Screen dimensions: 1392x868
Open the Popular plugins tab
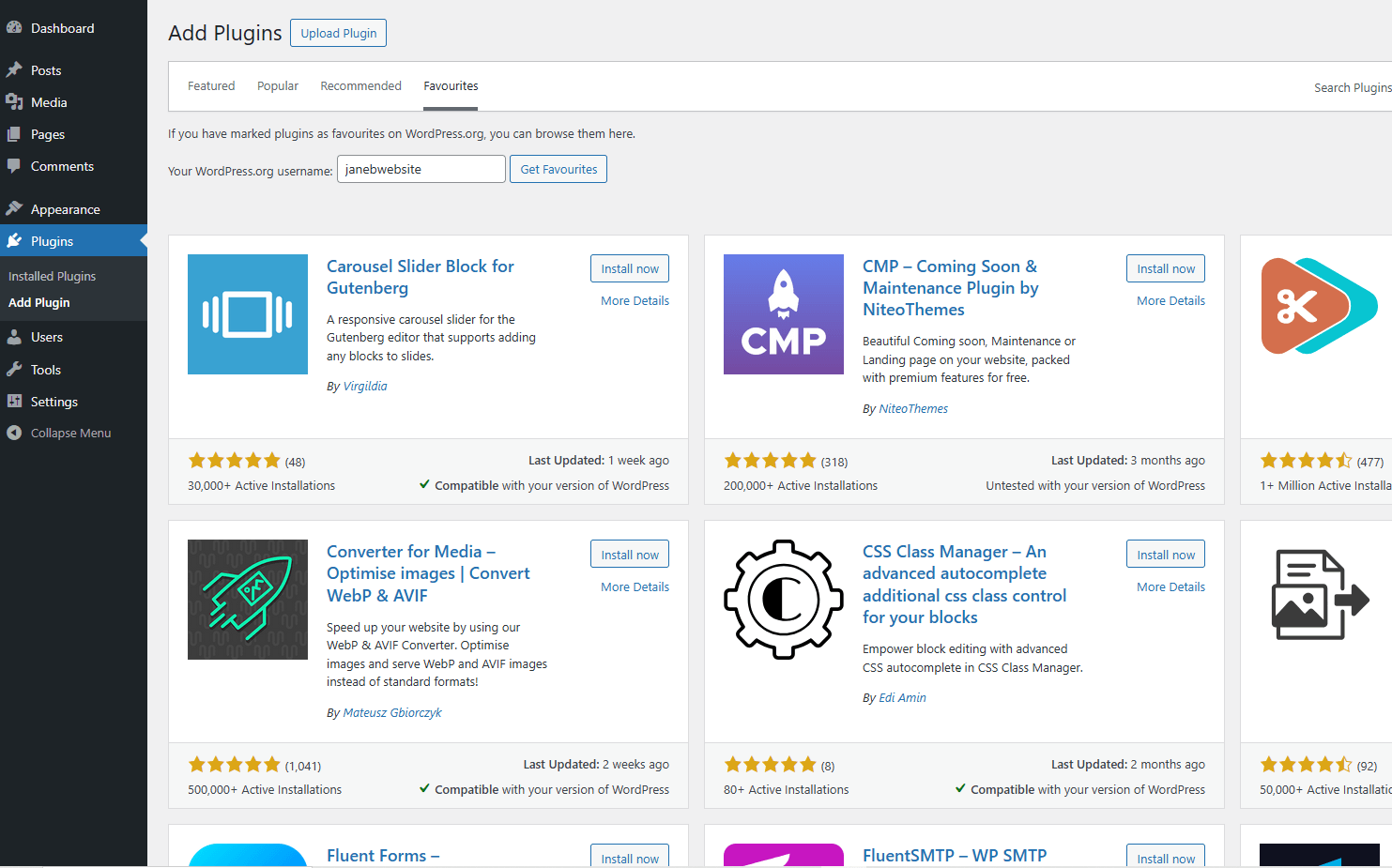click(x=277, y=85)
